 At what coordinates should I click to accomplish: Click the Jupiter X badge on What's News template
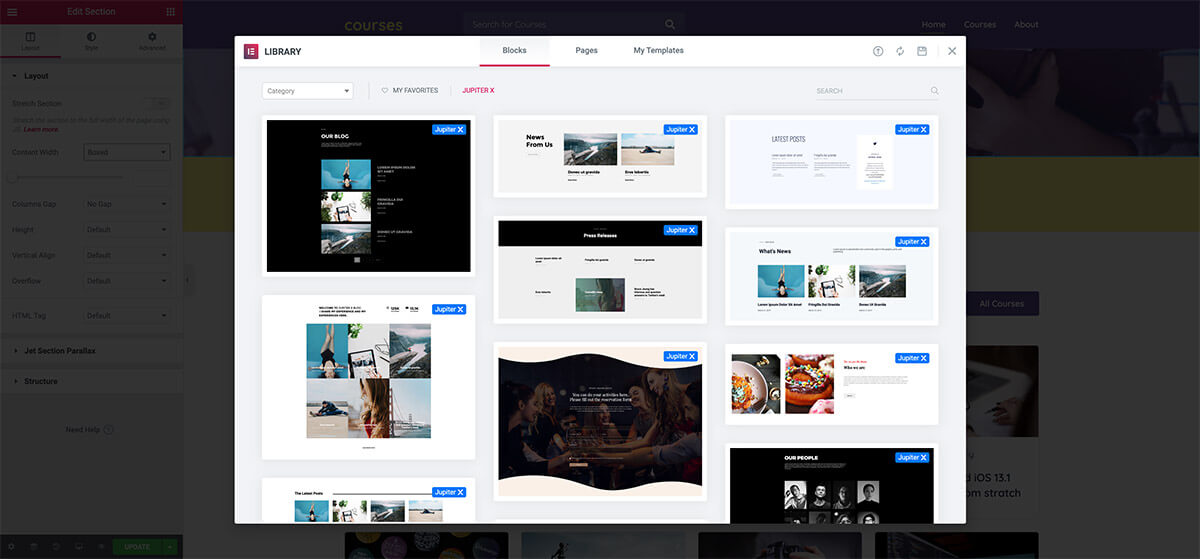tap(913, 242)
